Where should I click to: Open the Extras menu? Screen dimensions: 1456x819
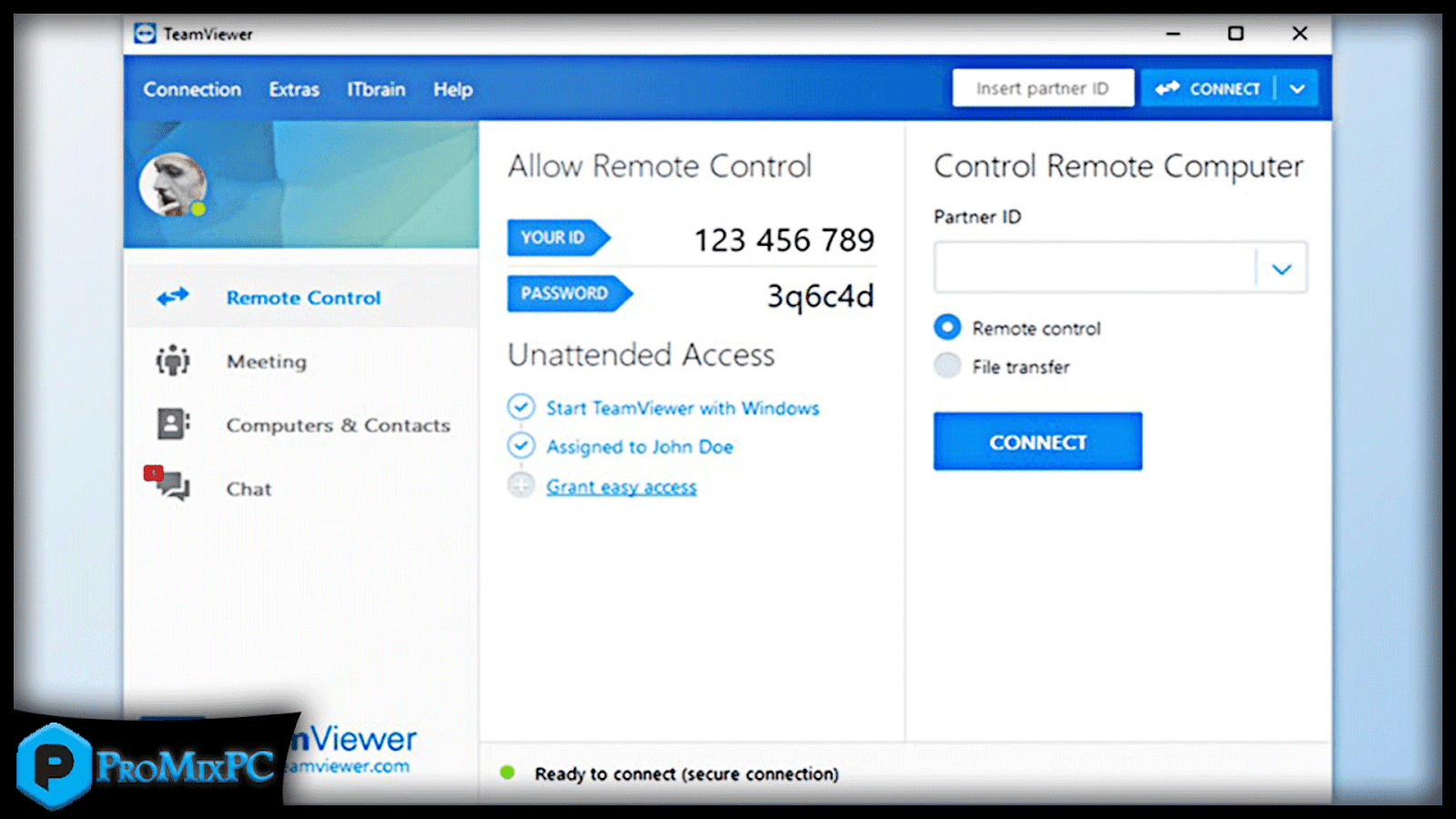[x=294, y=89]
